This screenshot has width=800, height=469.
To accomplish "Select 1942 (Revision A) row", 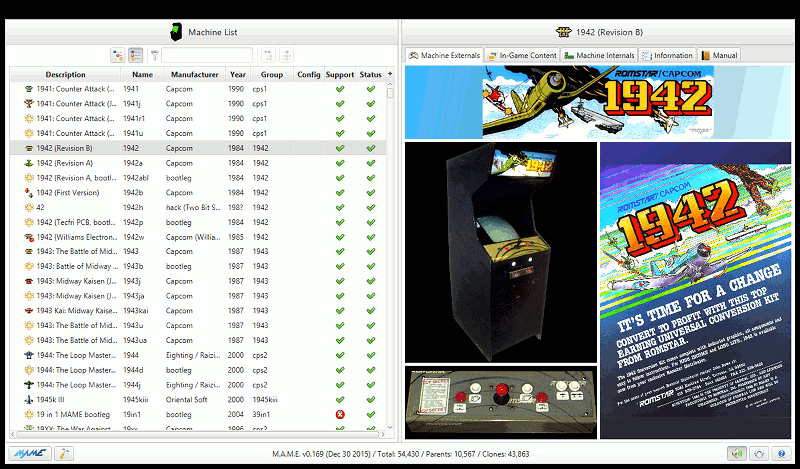I will click(x=64, y=163).
